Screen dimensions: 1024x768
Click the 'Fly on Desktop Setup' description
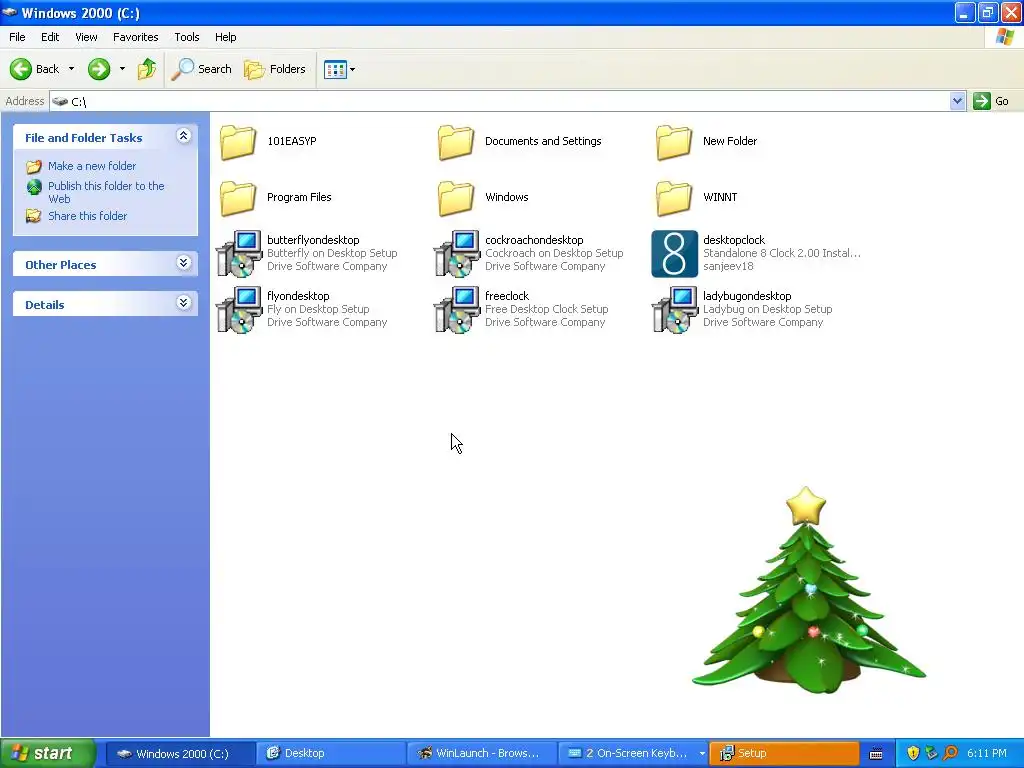pyautogui.click(x=318, y=310)
